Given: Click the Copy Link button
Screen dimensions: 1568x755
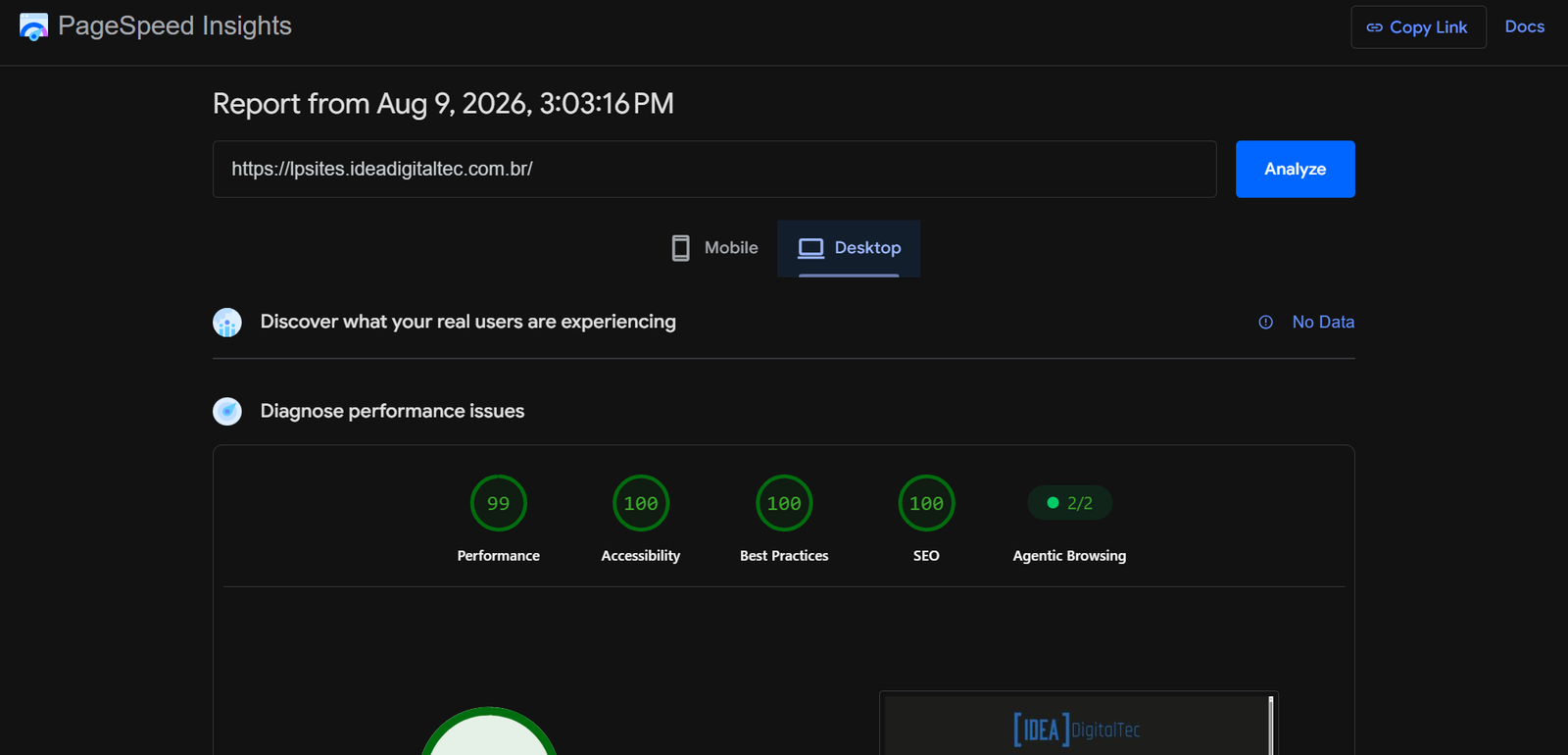Looking at the screenshot, I should [1418, 27].
